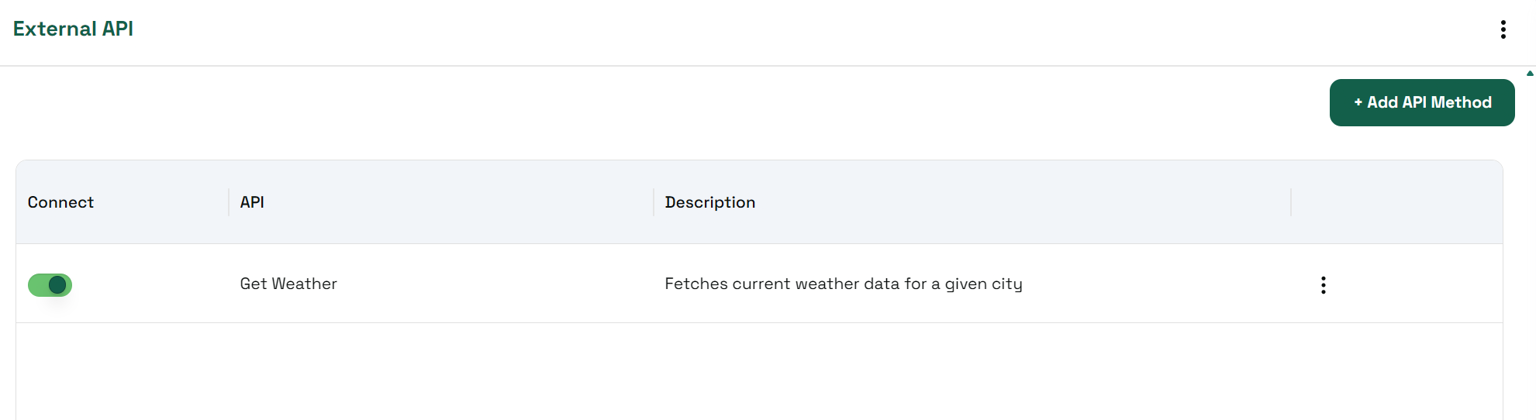Click the empty table area below Get Weather
This screenshot has height=420, width=1536.
click(760, 370)
